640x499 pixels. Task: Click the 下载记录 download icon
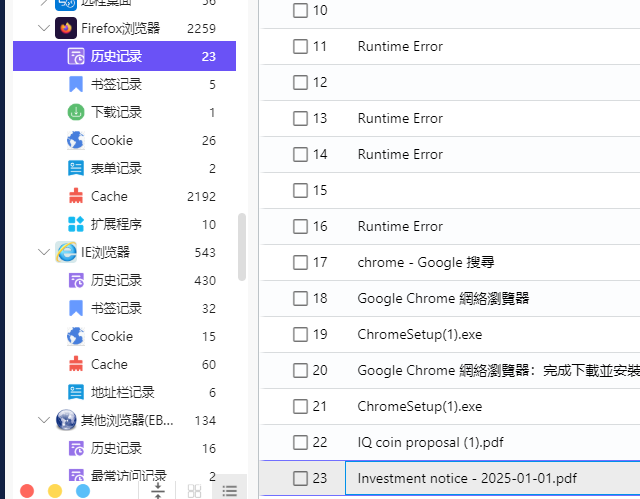coord(76,112)
